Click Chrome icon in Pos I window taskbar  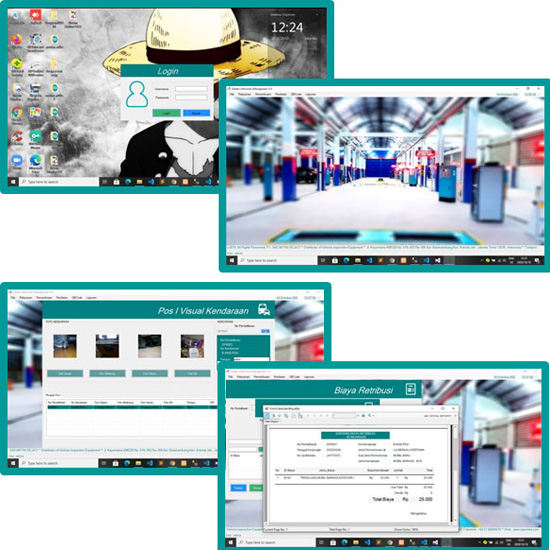(x=172, y=463)
